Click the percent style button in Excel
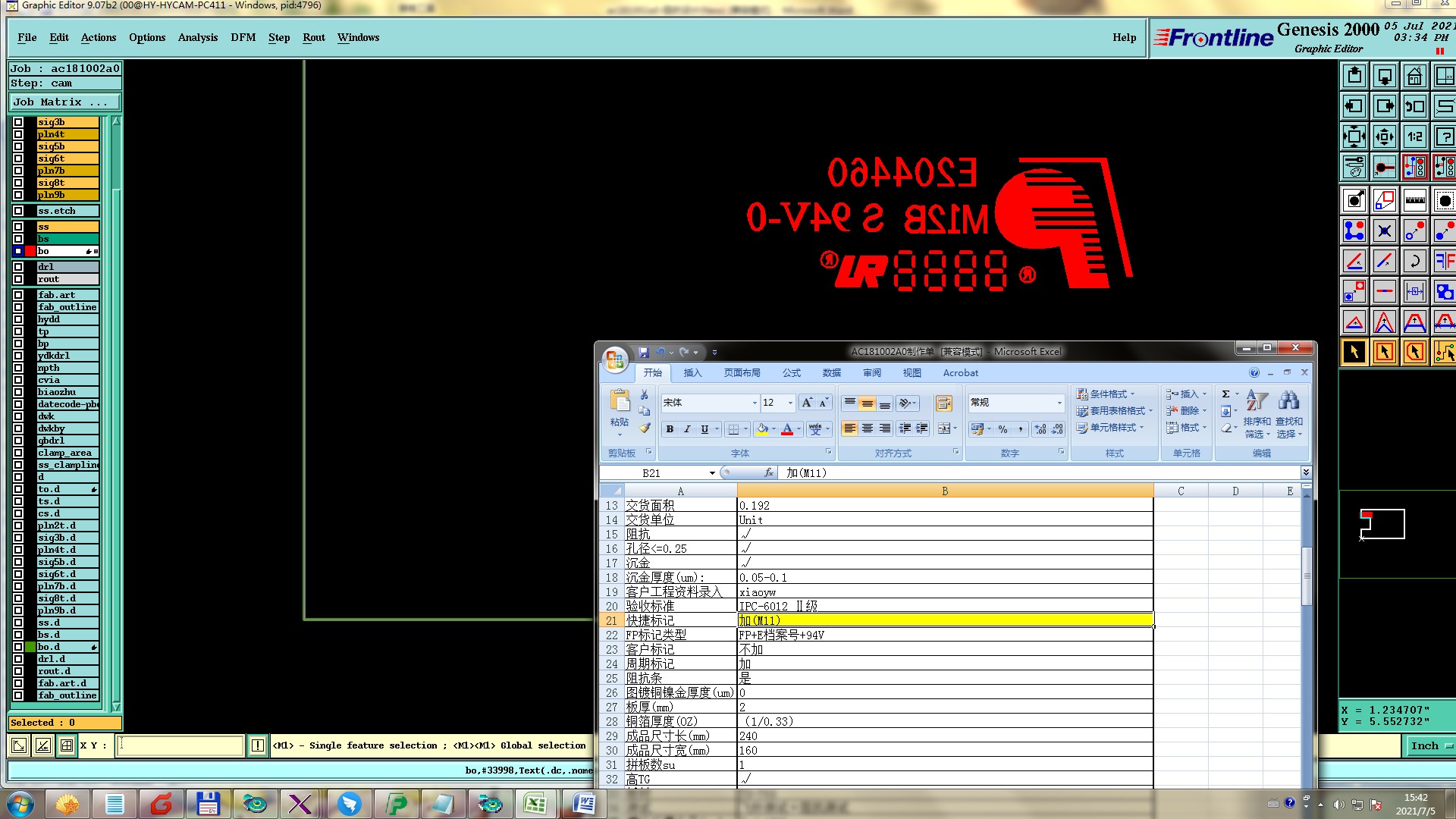 1003,429
